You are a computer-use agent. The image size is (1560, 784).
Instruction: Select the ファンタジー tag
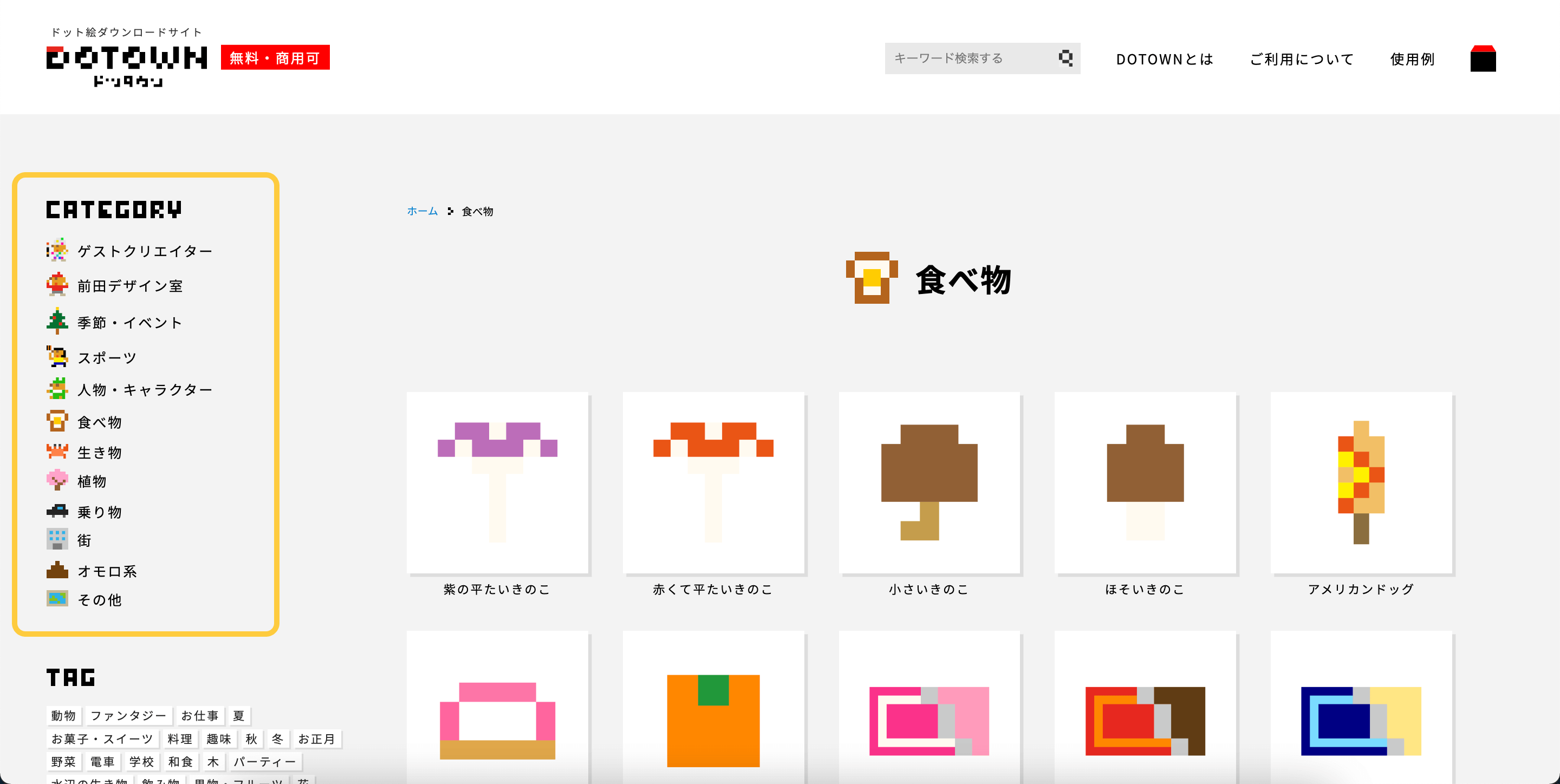pyautogui.click(x=128, y=716)
